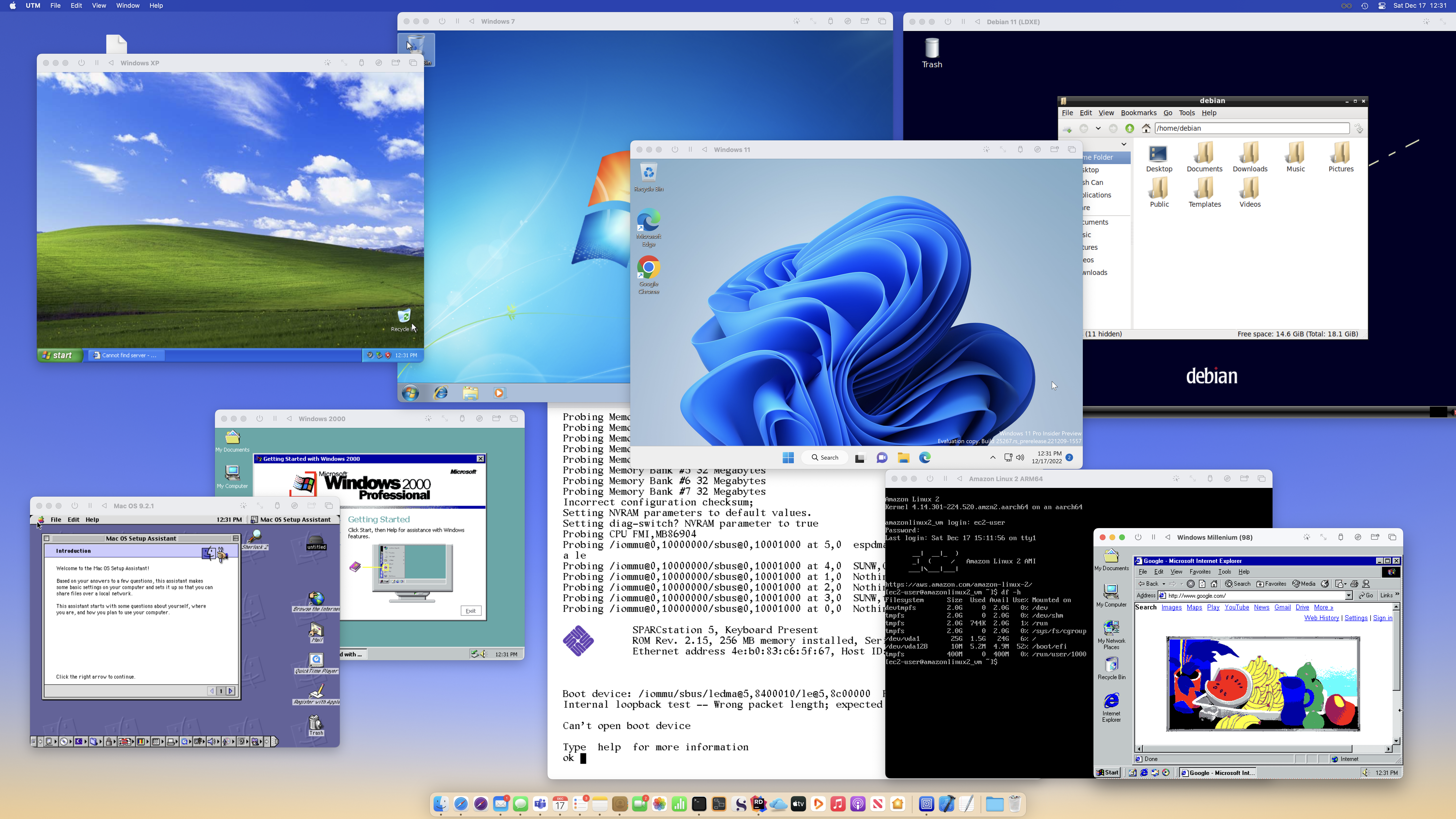
Task: Click the right arrow in the Mac OS Setup Assistant
Action: tap(230, 691)
